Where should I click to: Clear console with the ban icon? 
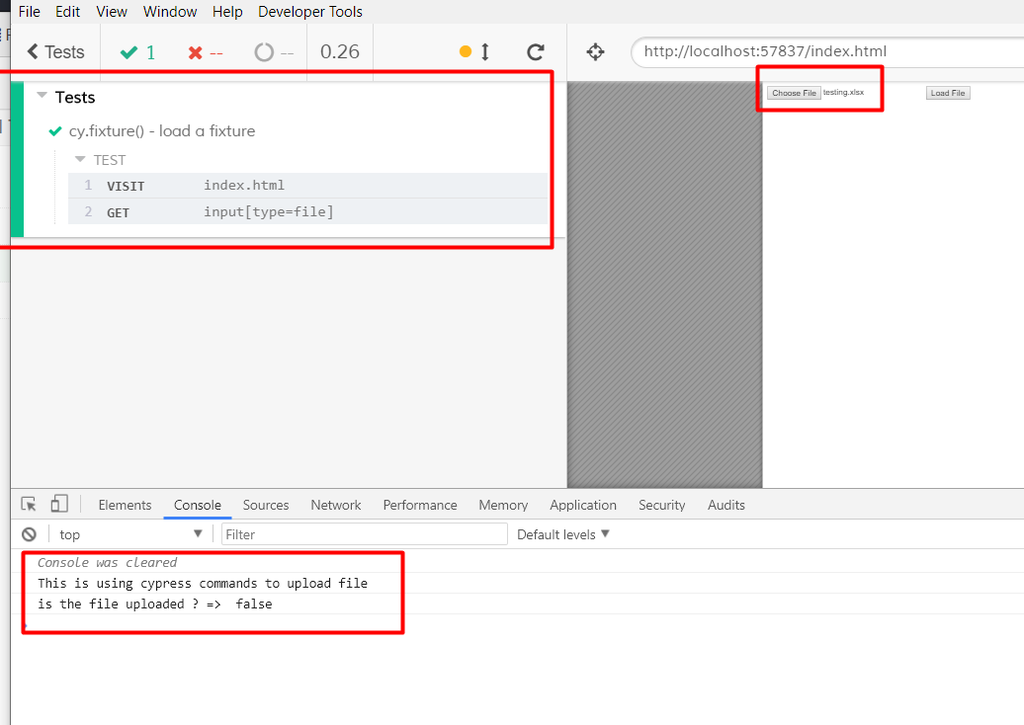pyautogui.click(x=29, y=534)
